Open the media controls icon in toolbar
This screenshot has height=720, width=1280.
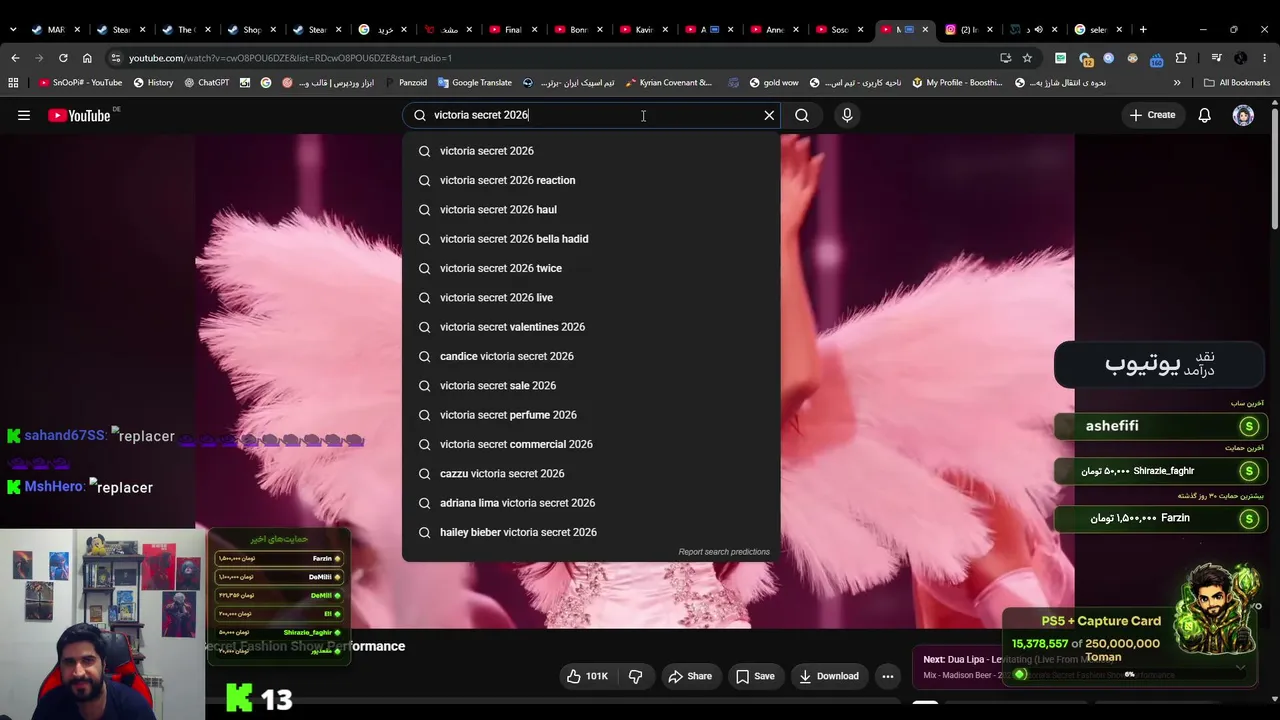pos(1217,58)
